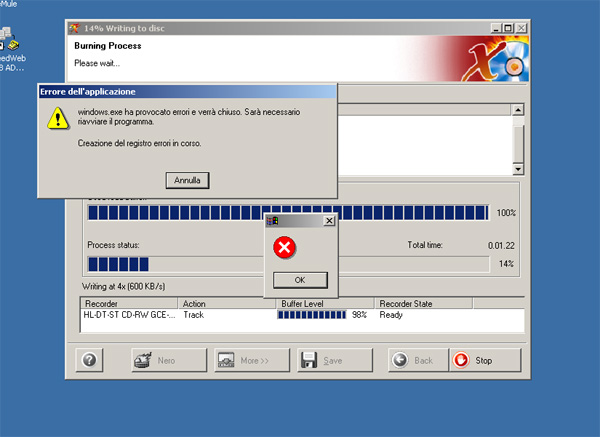This screenshot has height=437, width=600.
Task: Click the red error X icon
Action: [x=284, y=248]
